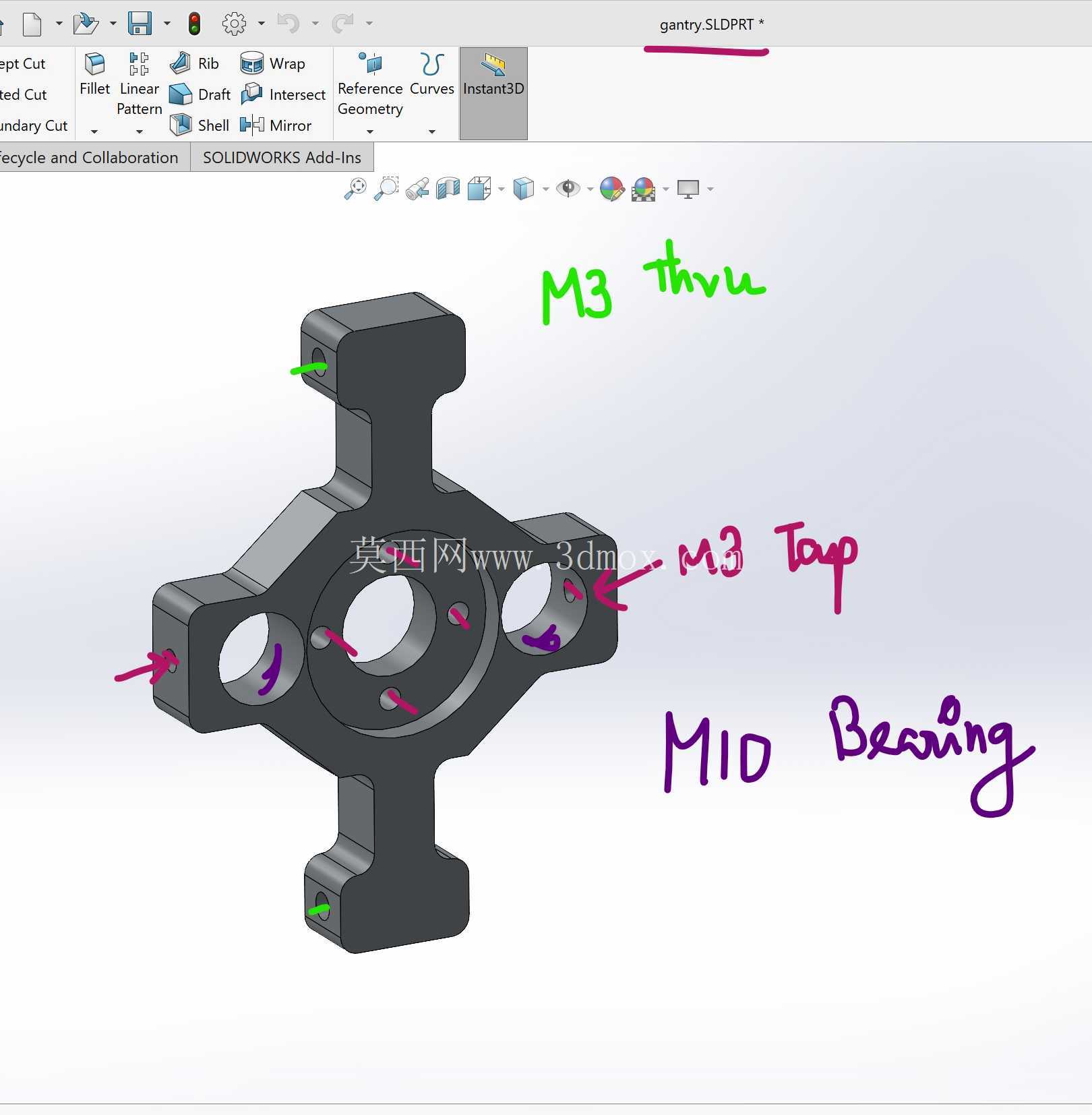The width and height of the screenshot is (1092, 1115).
Task: Click the Save icon
Action: [140, 24]
